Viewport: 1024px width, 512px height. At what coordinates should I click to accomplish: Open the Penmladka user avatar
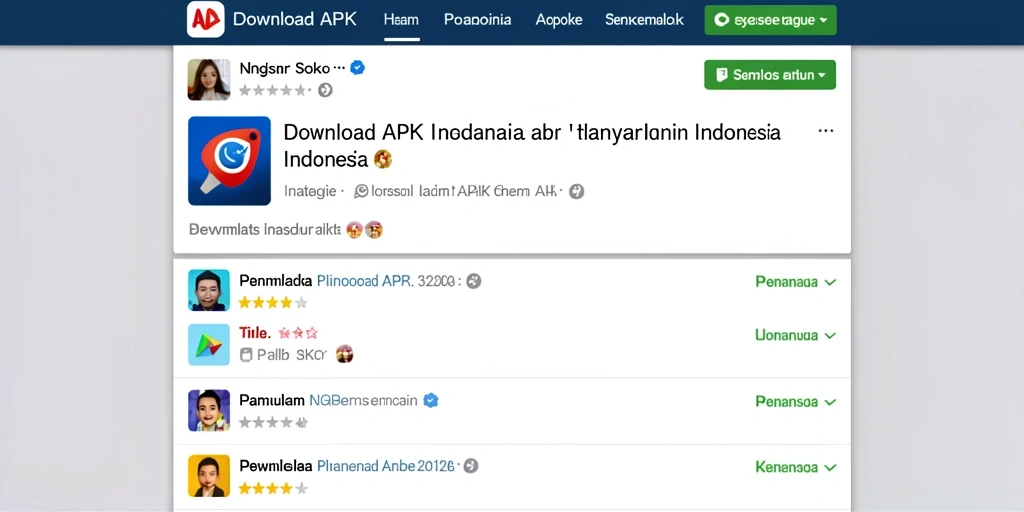tap(209, 290)
